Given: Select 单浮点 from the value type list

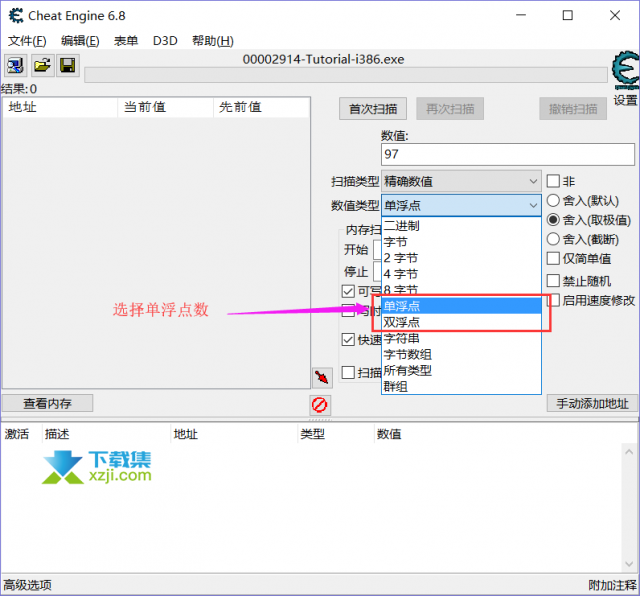Looking at the screenshot, I should coord(461,306).
